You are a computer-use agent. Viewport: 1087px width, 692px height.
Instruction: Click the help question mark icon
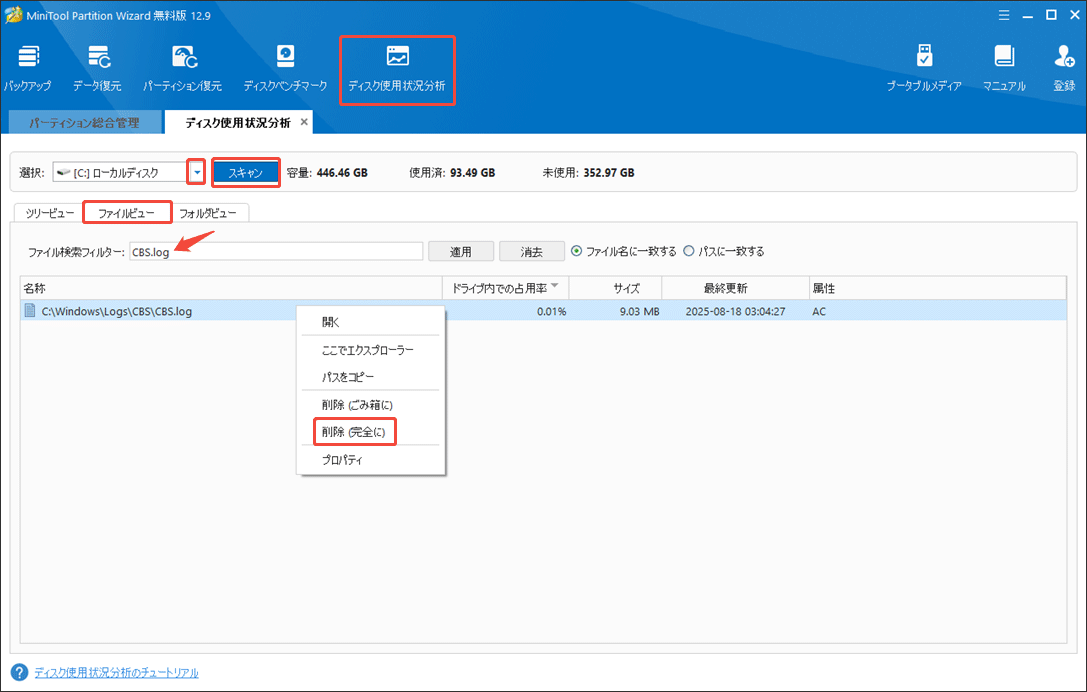(x=19, y=672)
